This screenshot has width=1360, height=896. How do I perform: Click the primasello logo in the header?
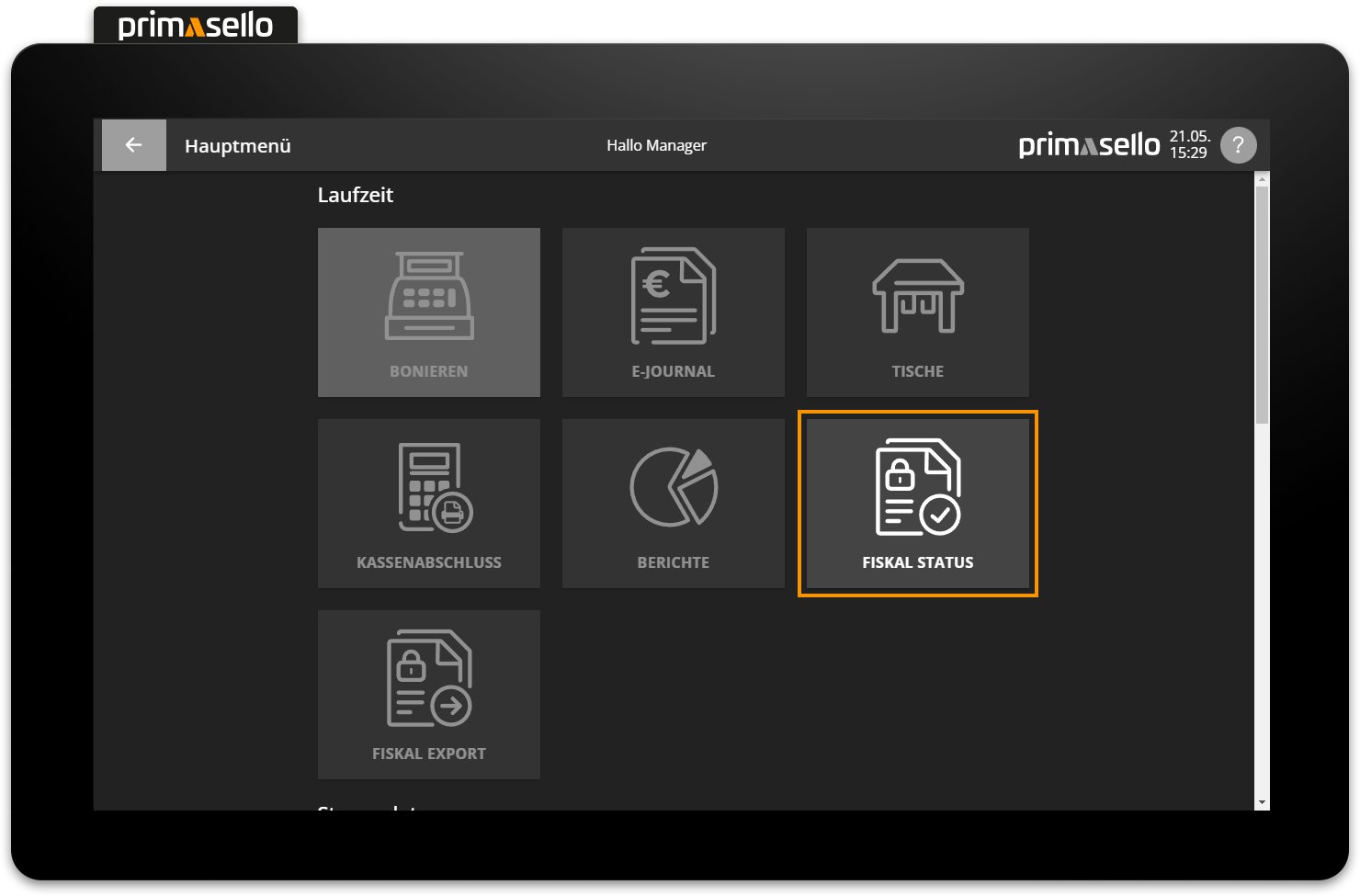(x=1088, y=144)
